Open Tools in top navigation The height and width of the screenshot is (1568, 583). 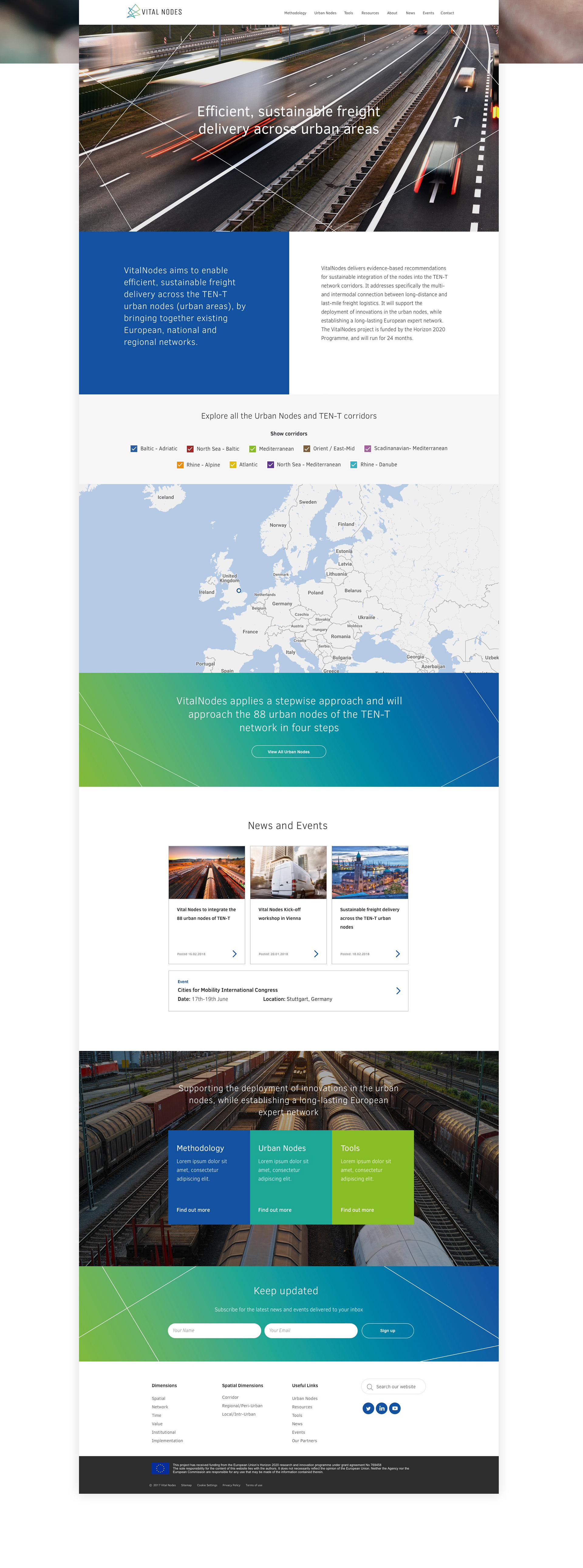[x=349, y=13]
